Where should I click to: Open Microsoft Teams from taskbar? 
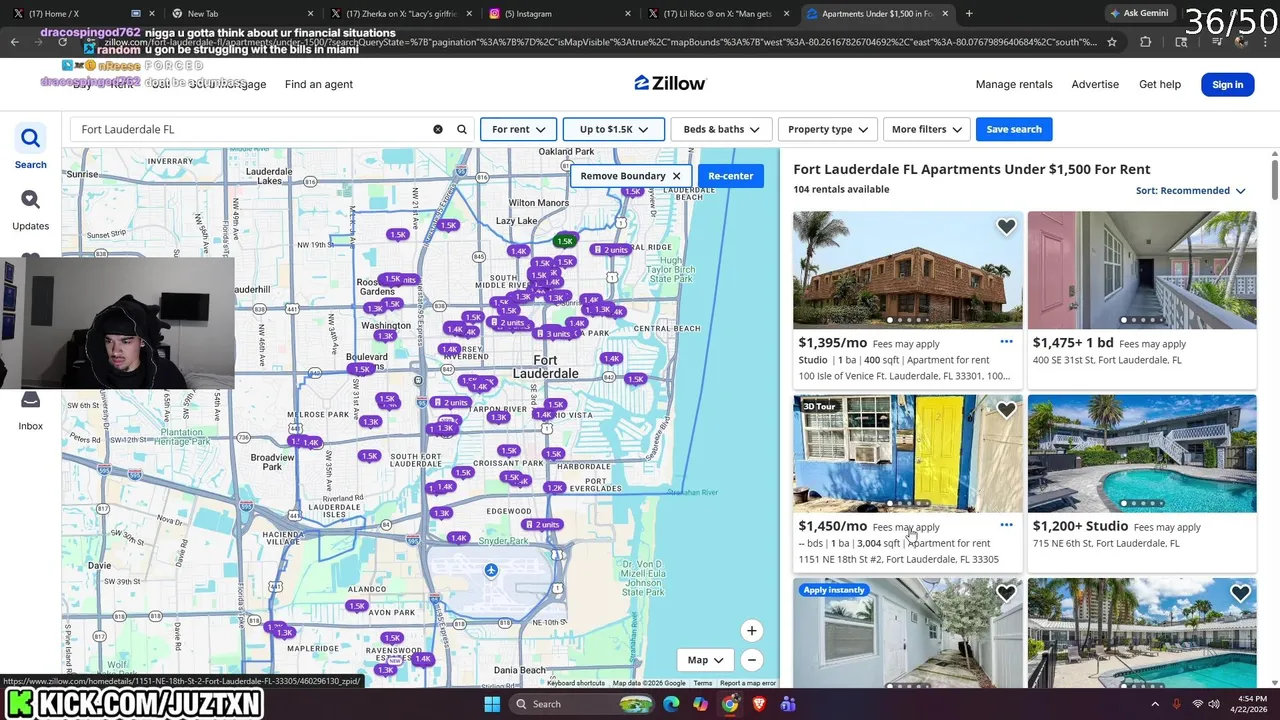pyautogui.click(x=788, y=704)
